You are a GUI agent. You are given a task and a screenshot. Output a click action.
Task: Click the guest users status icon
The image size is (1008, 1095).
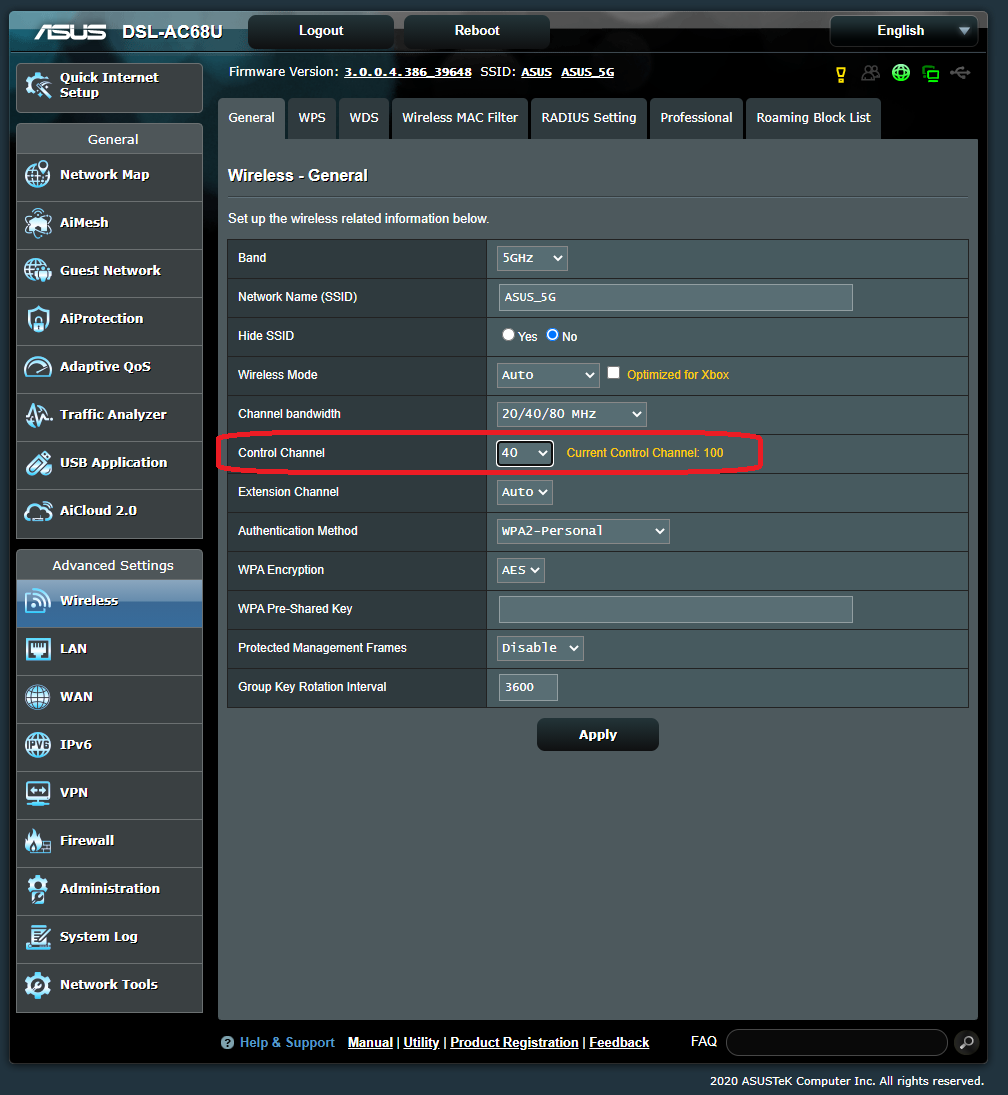point(870,73)
